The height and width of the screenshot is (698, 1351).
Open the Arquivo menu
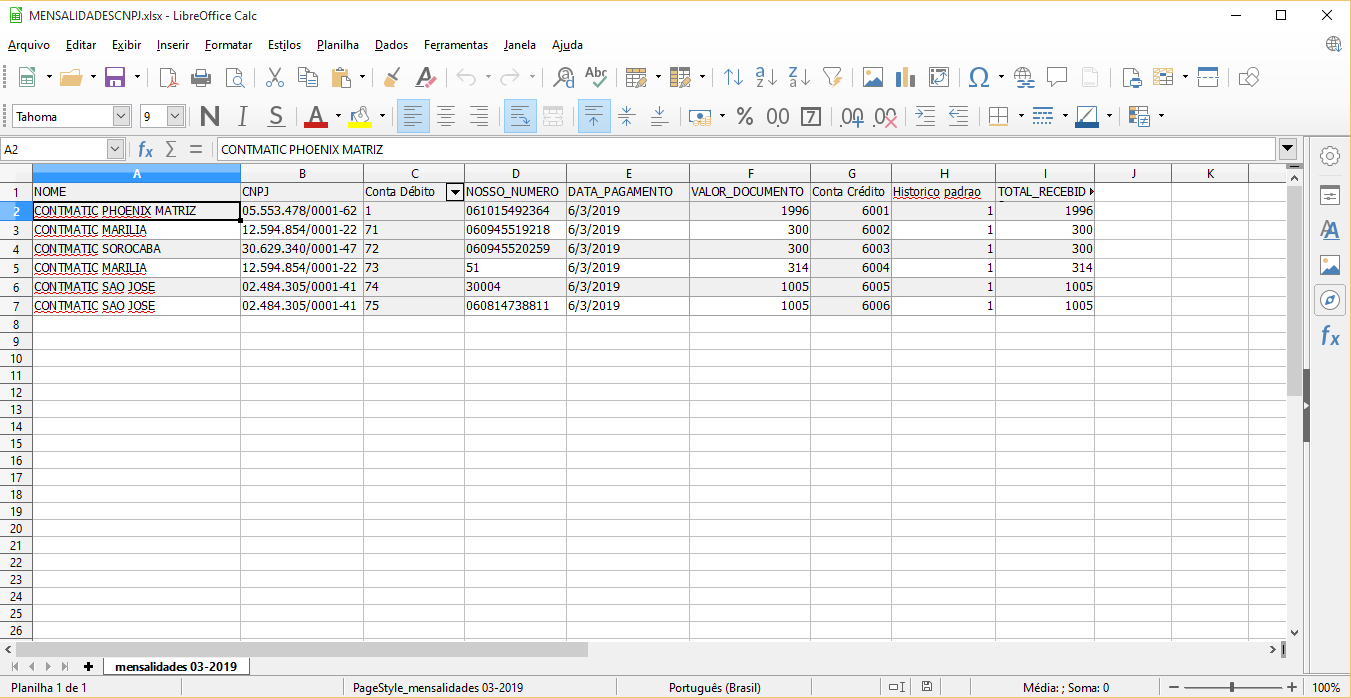point(29,45)
